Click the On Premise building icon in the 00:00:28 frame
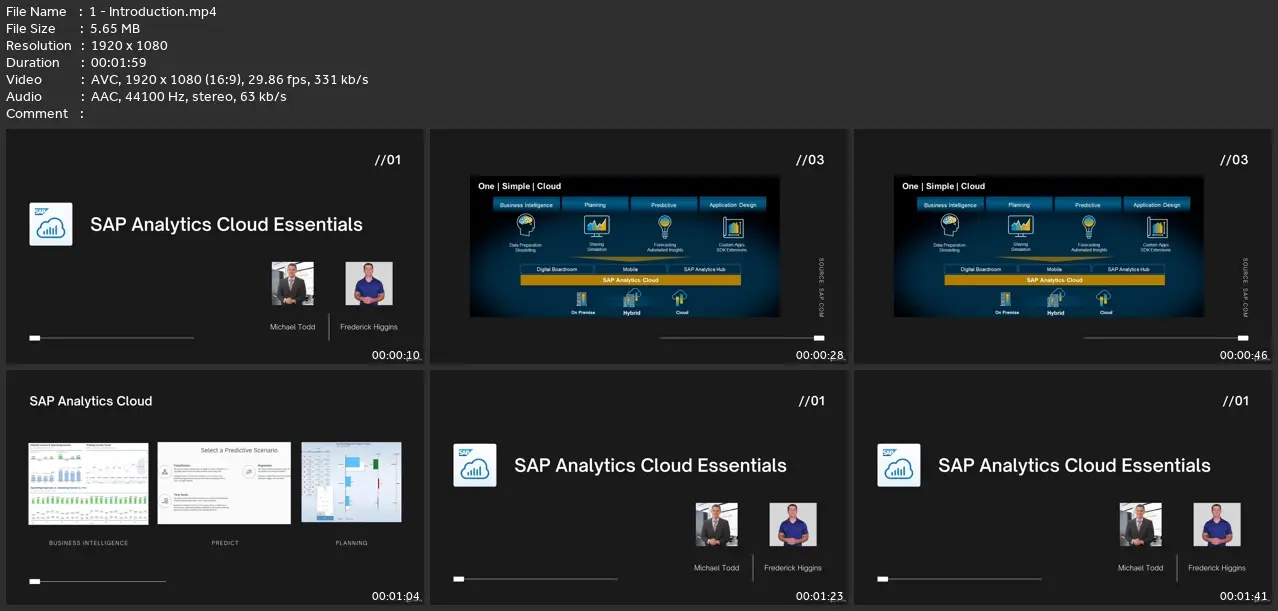1278x611 pixels. point(581,299)
